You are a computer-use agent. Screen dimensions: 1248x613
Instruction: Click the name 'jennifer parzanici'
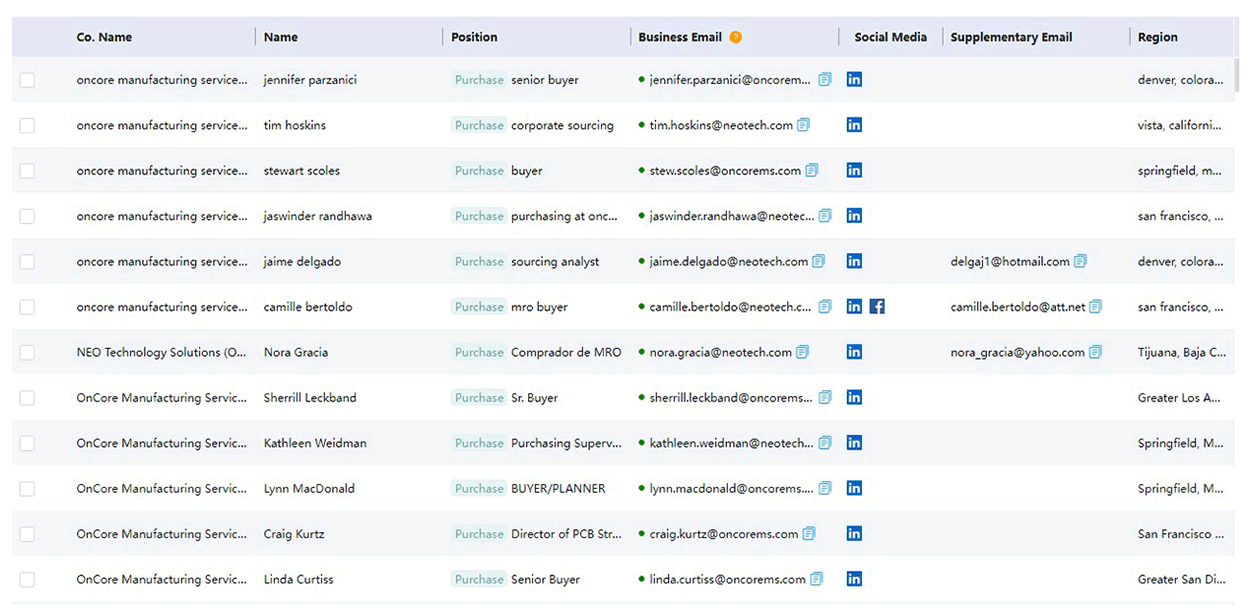tap(310, 80)
